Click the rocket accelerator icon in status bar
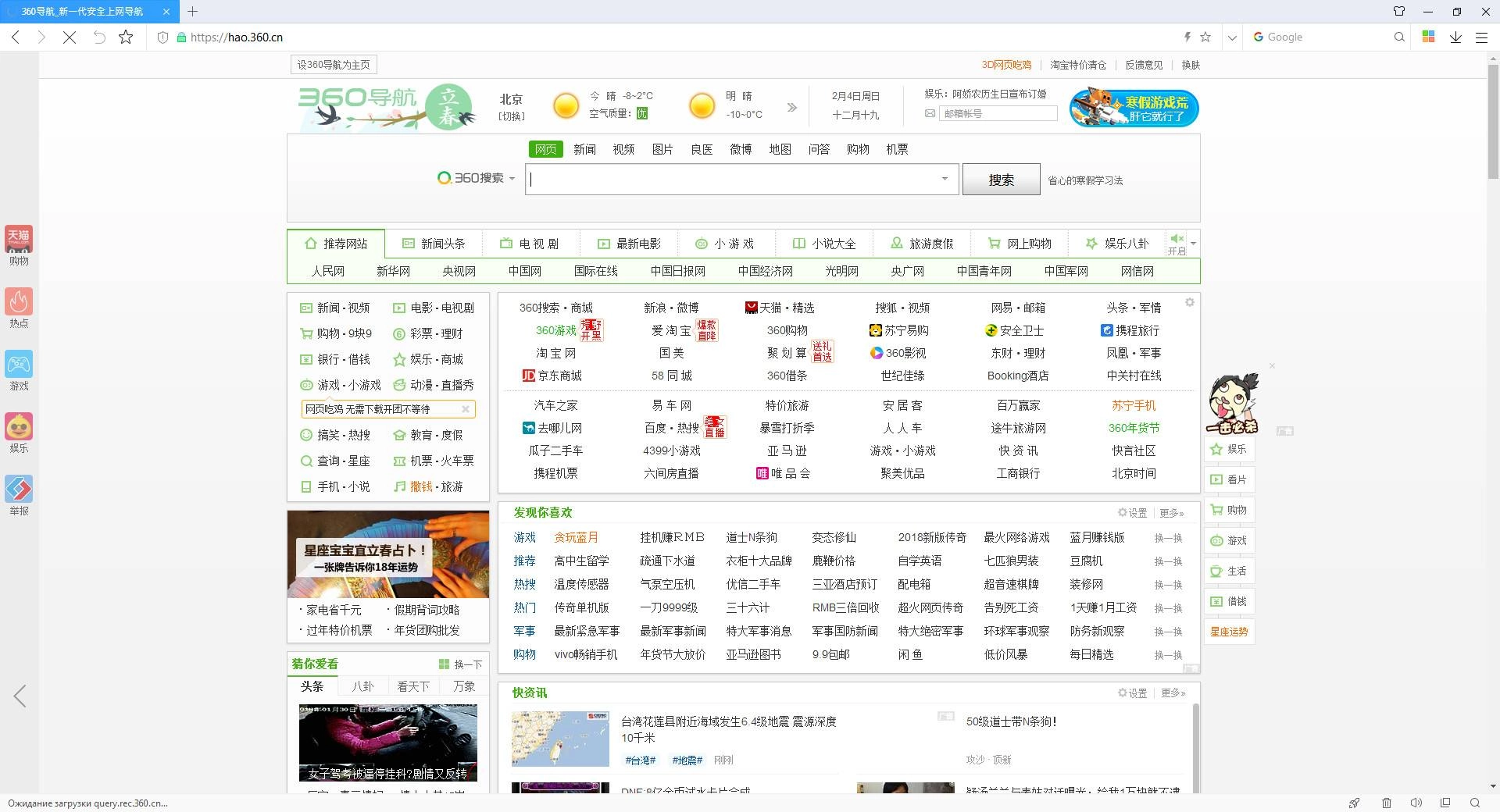Image resolution: width=1500 pixels, height=812 pixels. click(x=1355, y=803)
